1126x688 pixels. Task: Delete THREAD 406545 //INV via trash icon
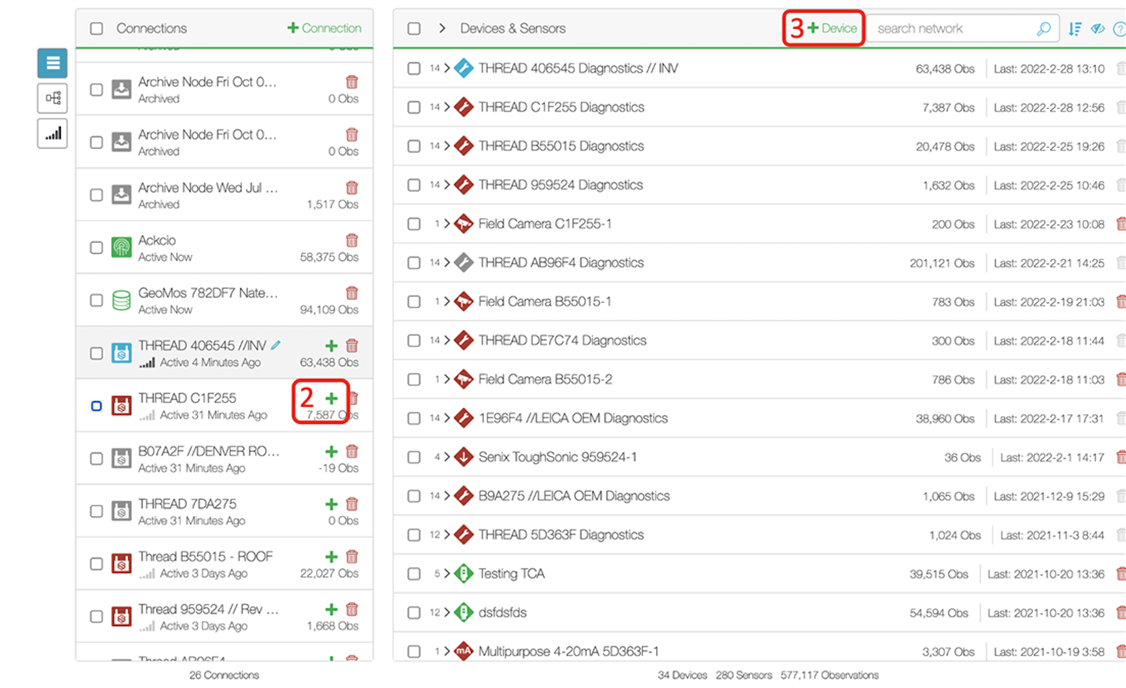352,345
